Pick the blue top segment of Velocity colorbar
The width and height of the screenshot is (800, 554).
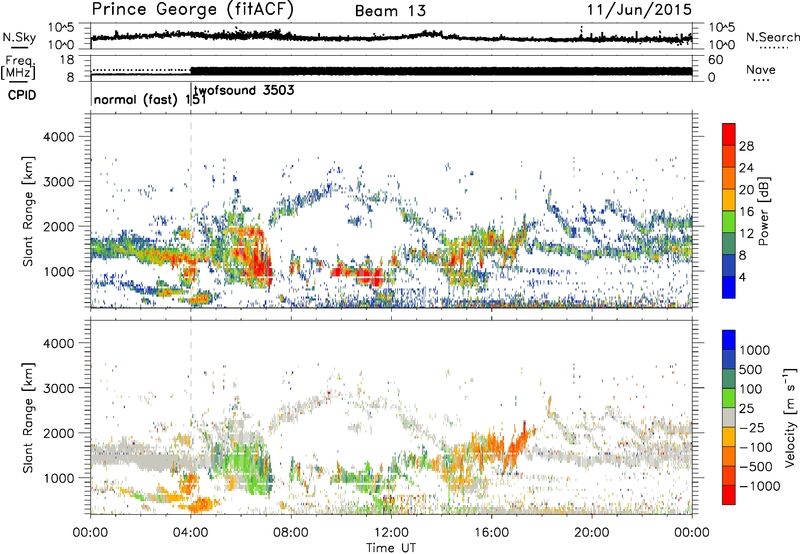click(729, 340)
